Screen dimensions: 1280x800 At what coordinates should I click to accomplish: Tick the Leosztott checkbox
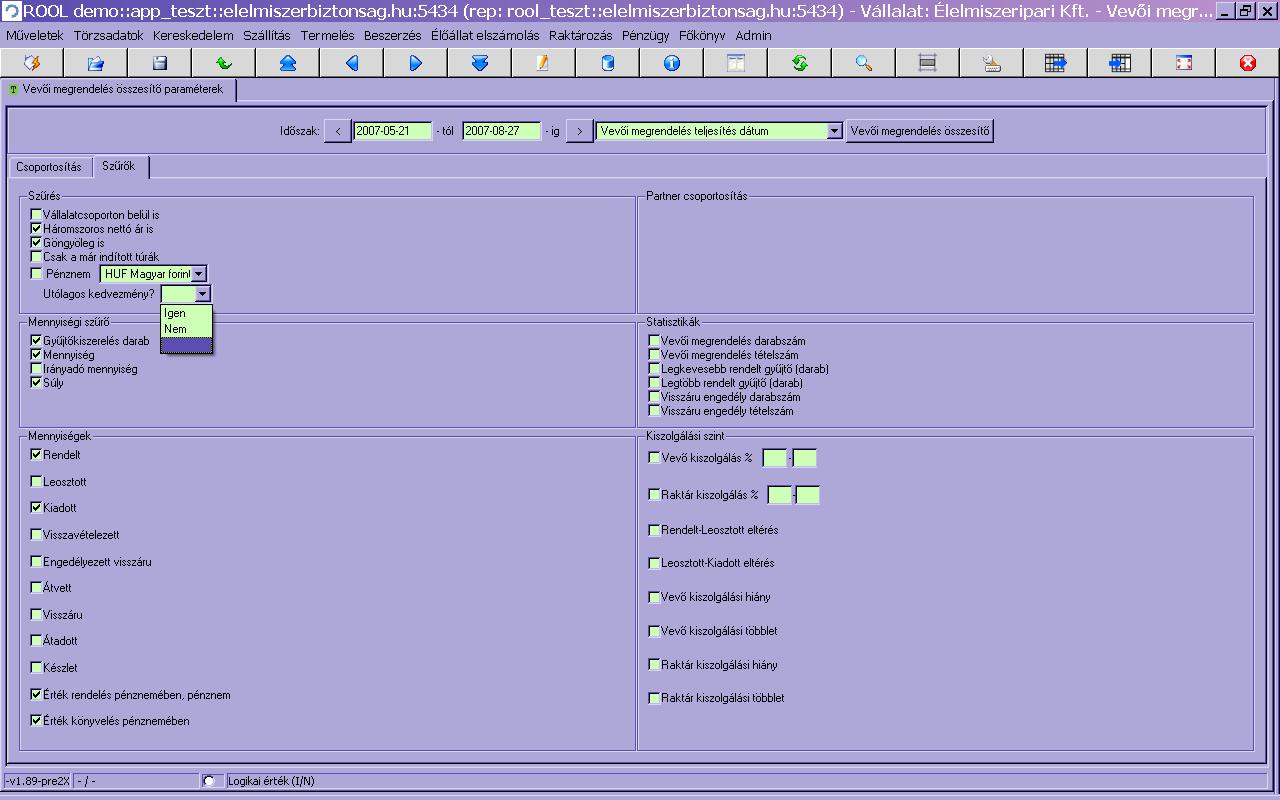point(37,482)
